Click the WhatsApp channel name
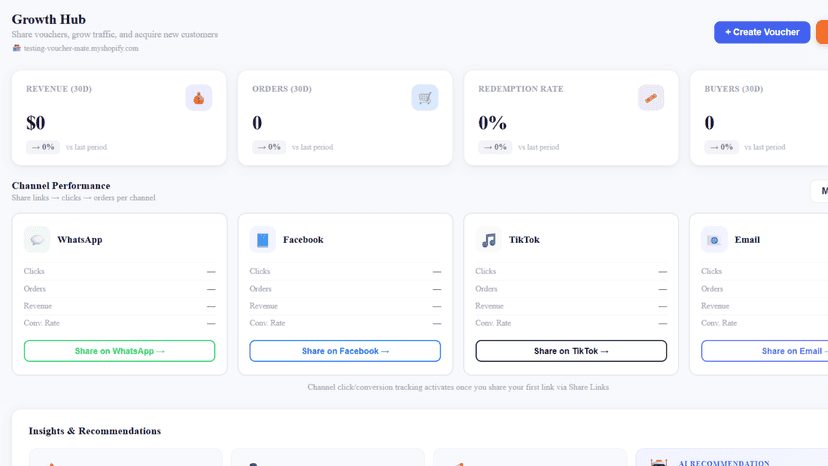828x466 pixels. pos(80,240)
